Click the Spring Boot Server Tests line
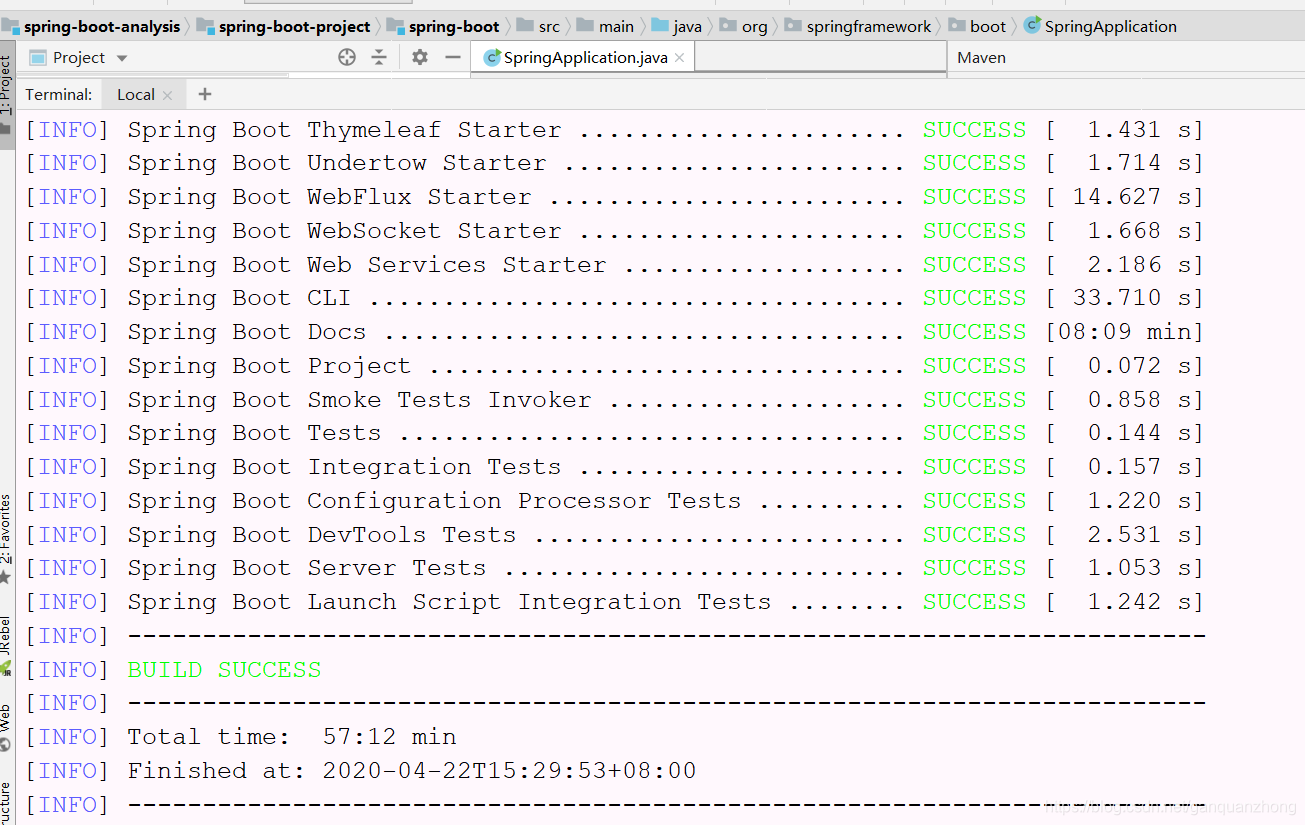 point(614,568)
